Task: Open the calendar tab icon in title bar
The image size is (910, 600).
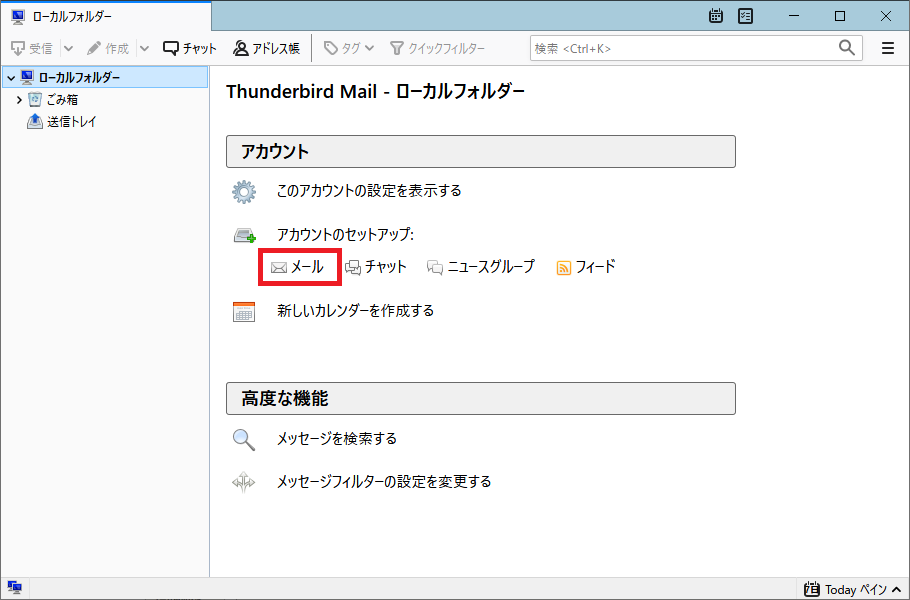Action: coord(716,16)
